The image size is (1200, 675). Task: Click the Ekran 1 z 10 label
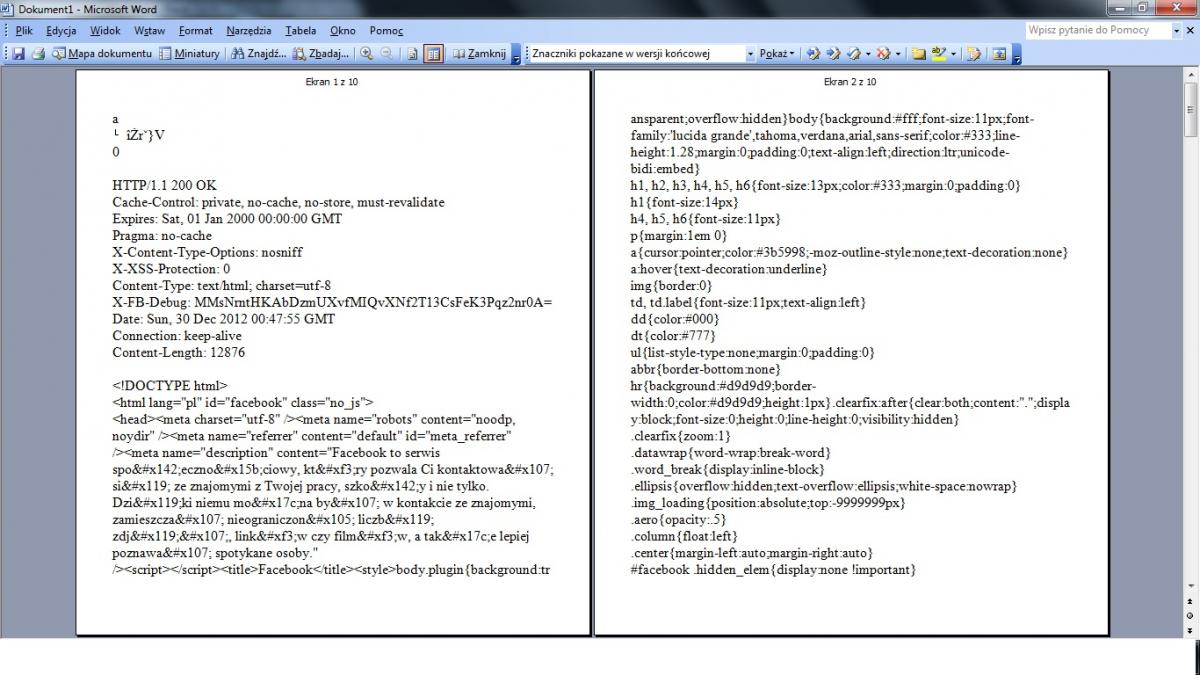click(332, 82)
